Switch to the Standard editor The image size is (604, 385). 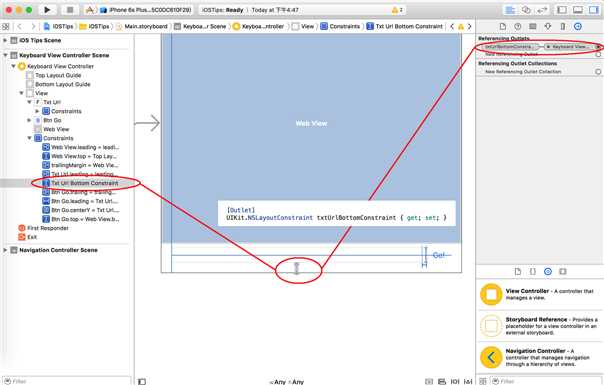click(x=510, y=10)
